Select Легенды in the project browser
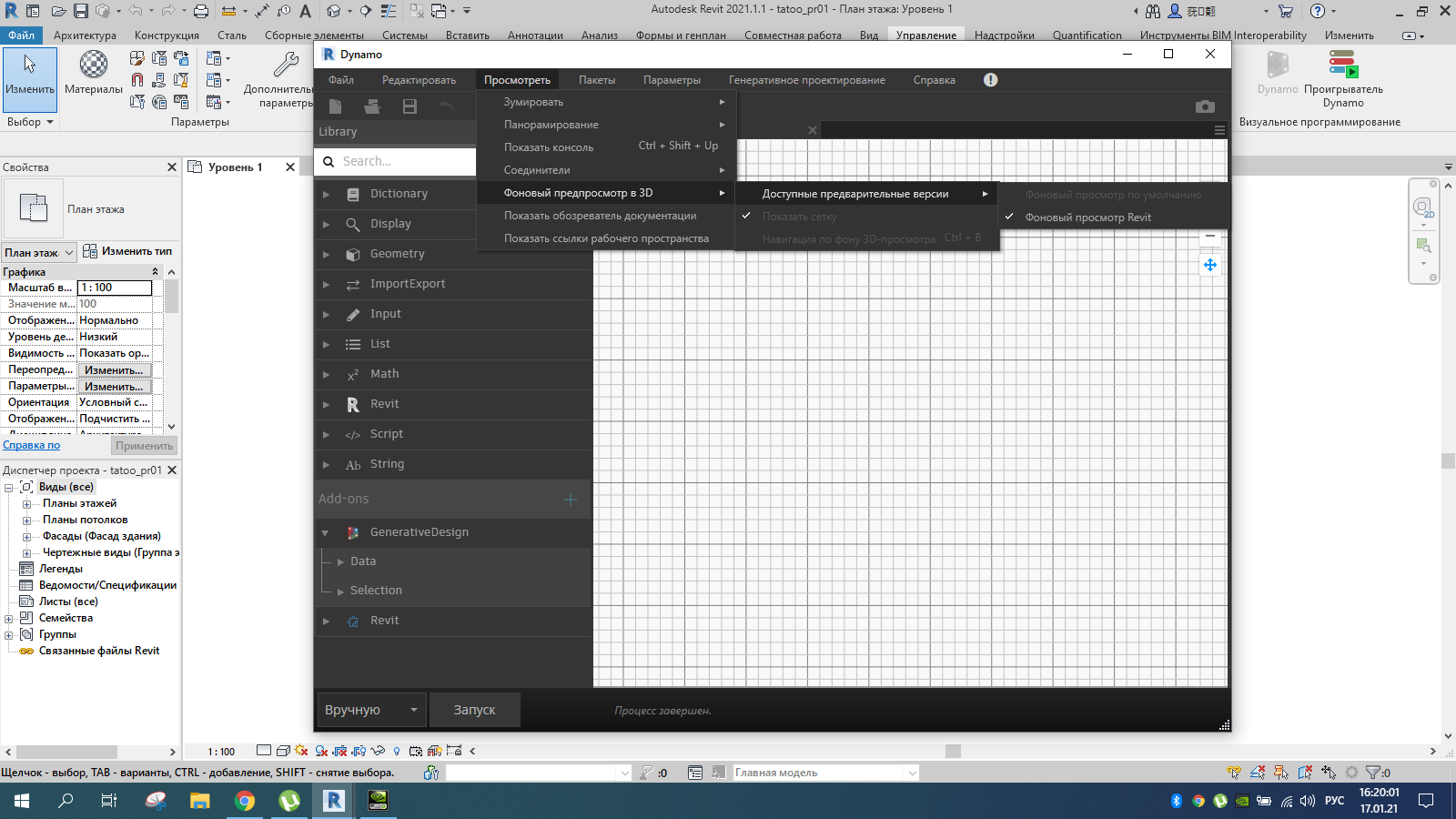This screenshot has height=819, width=1456. click(61, 569)
